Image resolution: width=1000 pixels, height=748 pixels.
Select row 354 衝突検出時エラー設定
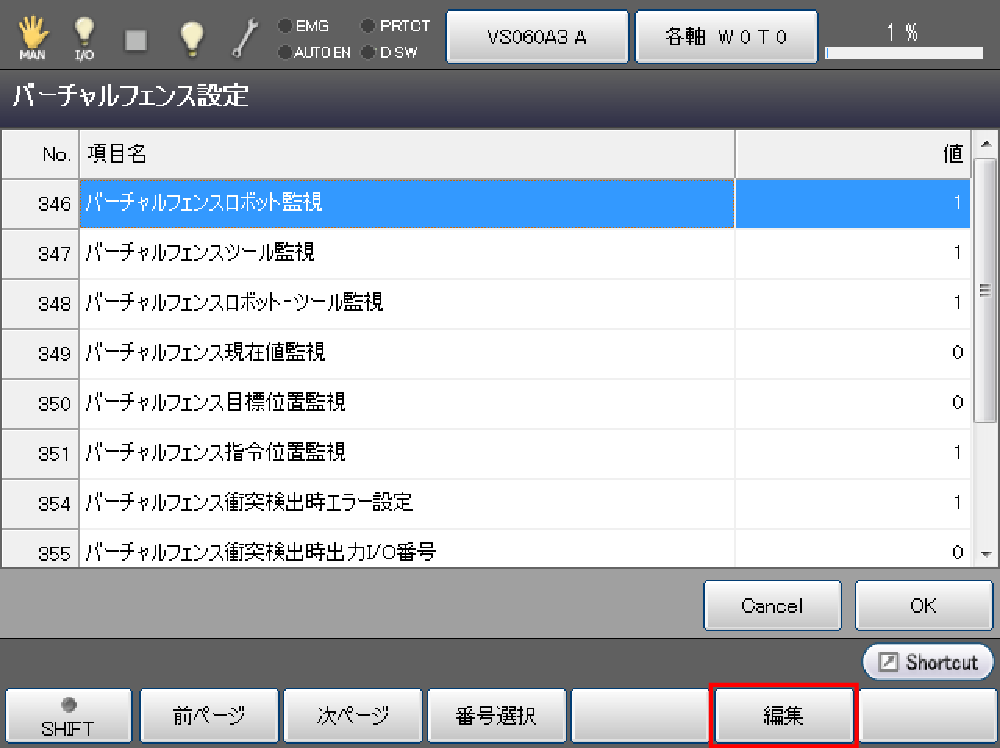[x=406, y=502]
